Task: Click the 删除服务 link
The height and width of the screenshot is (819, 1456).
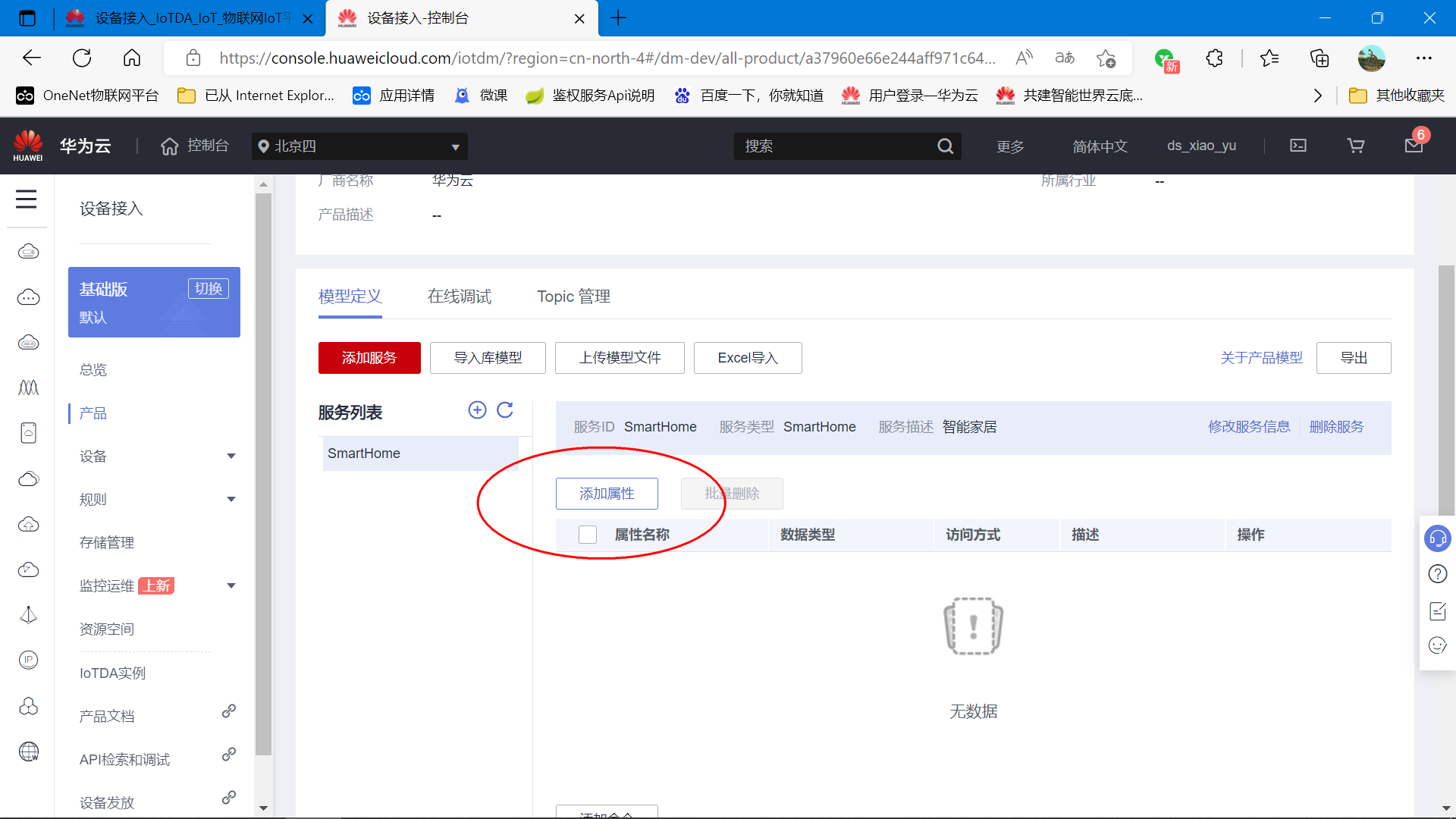Action: [1337, 427]
